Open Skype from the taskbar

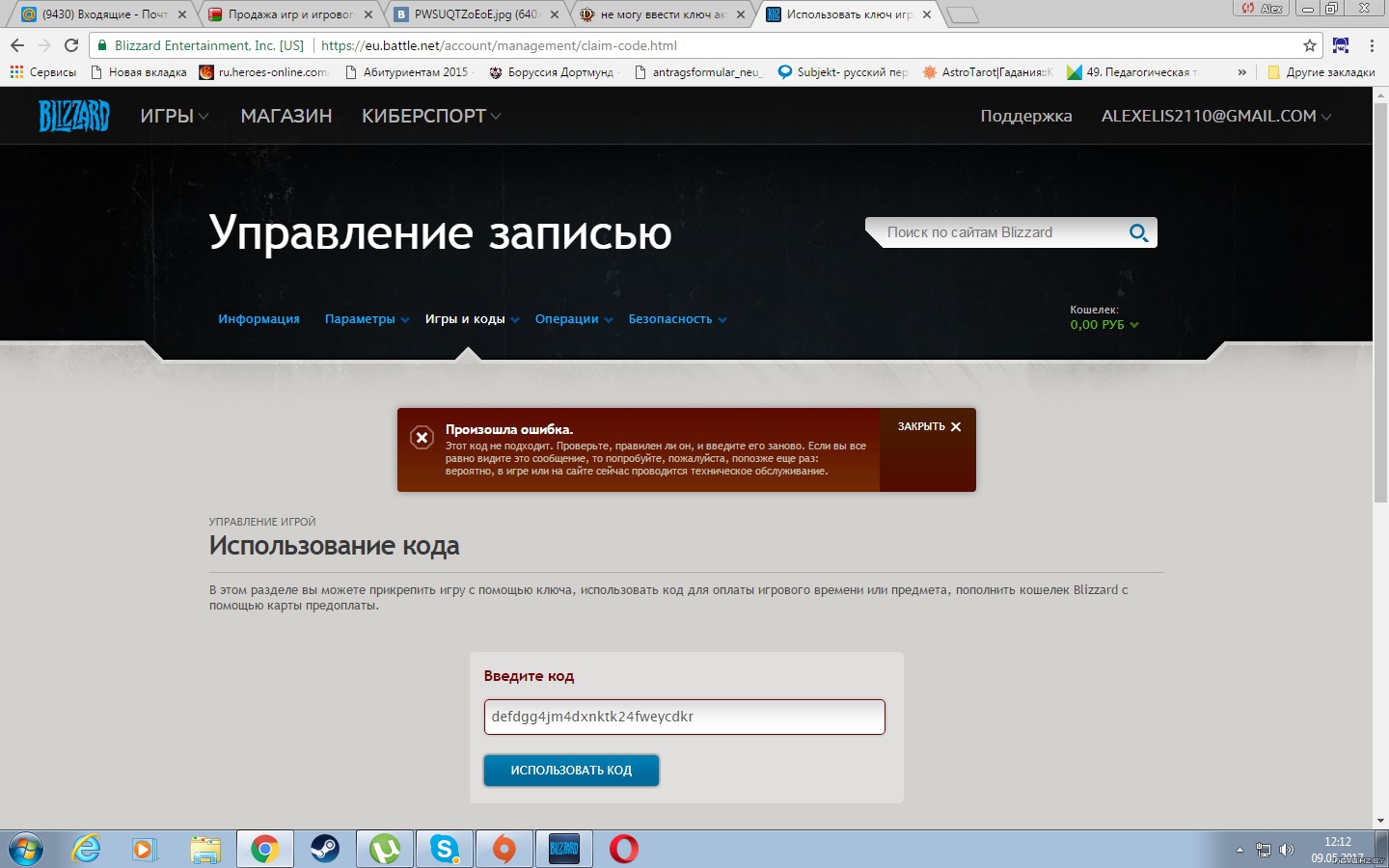[x=445, y=849]
